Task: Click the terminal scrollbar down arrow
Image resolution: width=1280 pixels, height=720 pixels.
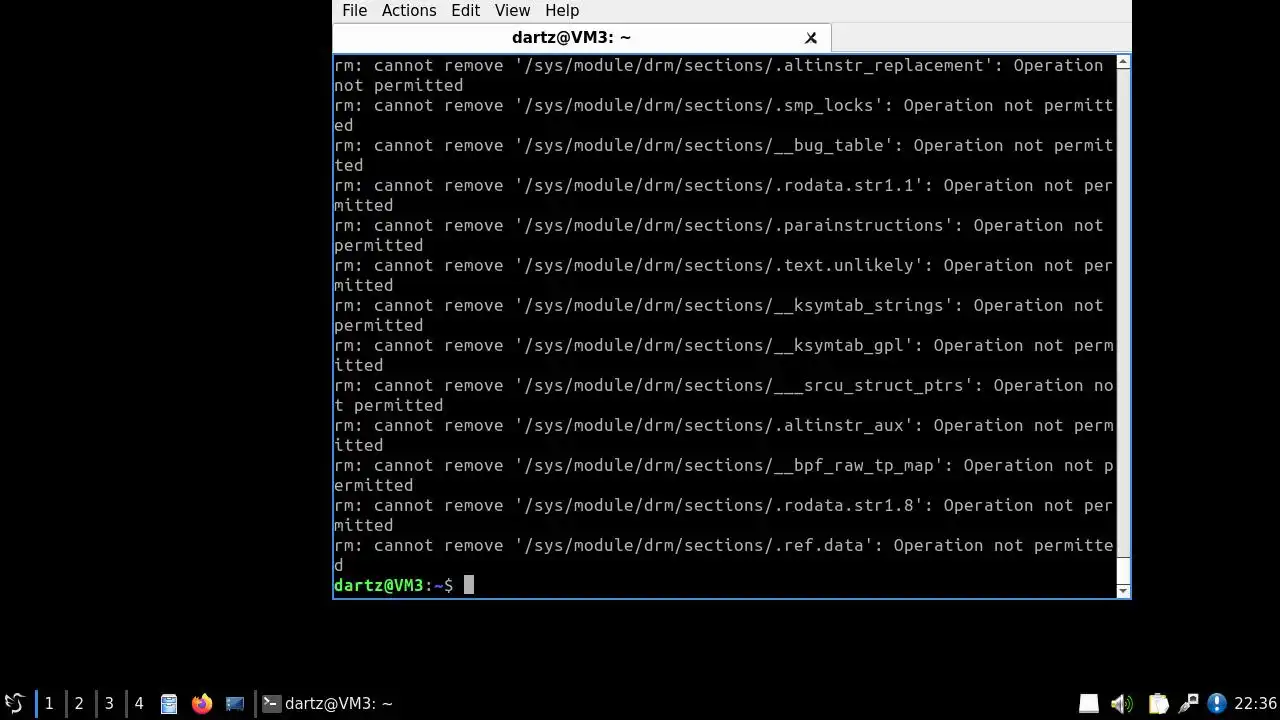Action: pyautogui.click(x=1123, y=591)
